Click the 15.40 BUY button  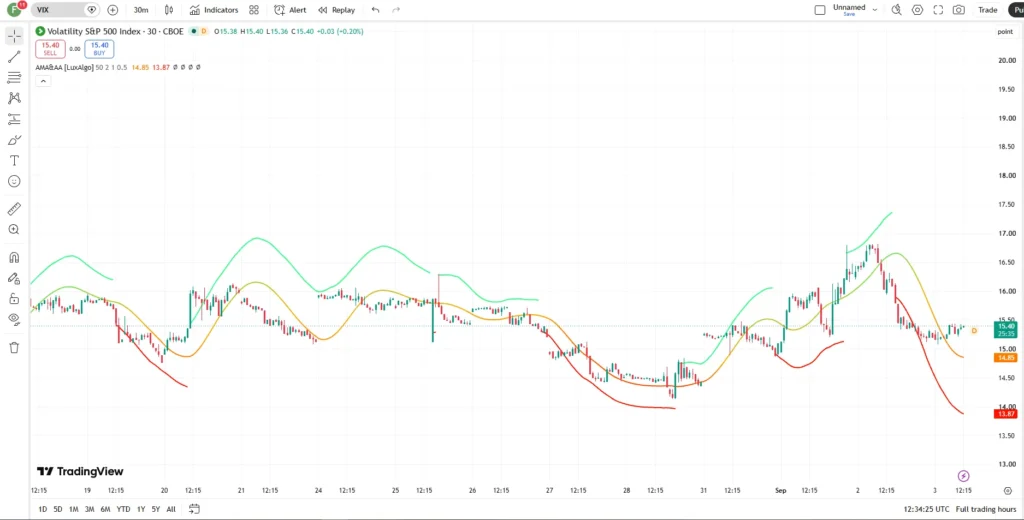pyautogui.click(x=99, y=49)
